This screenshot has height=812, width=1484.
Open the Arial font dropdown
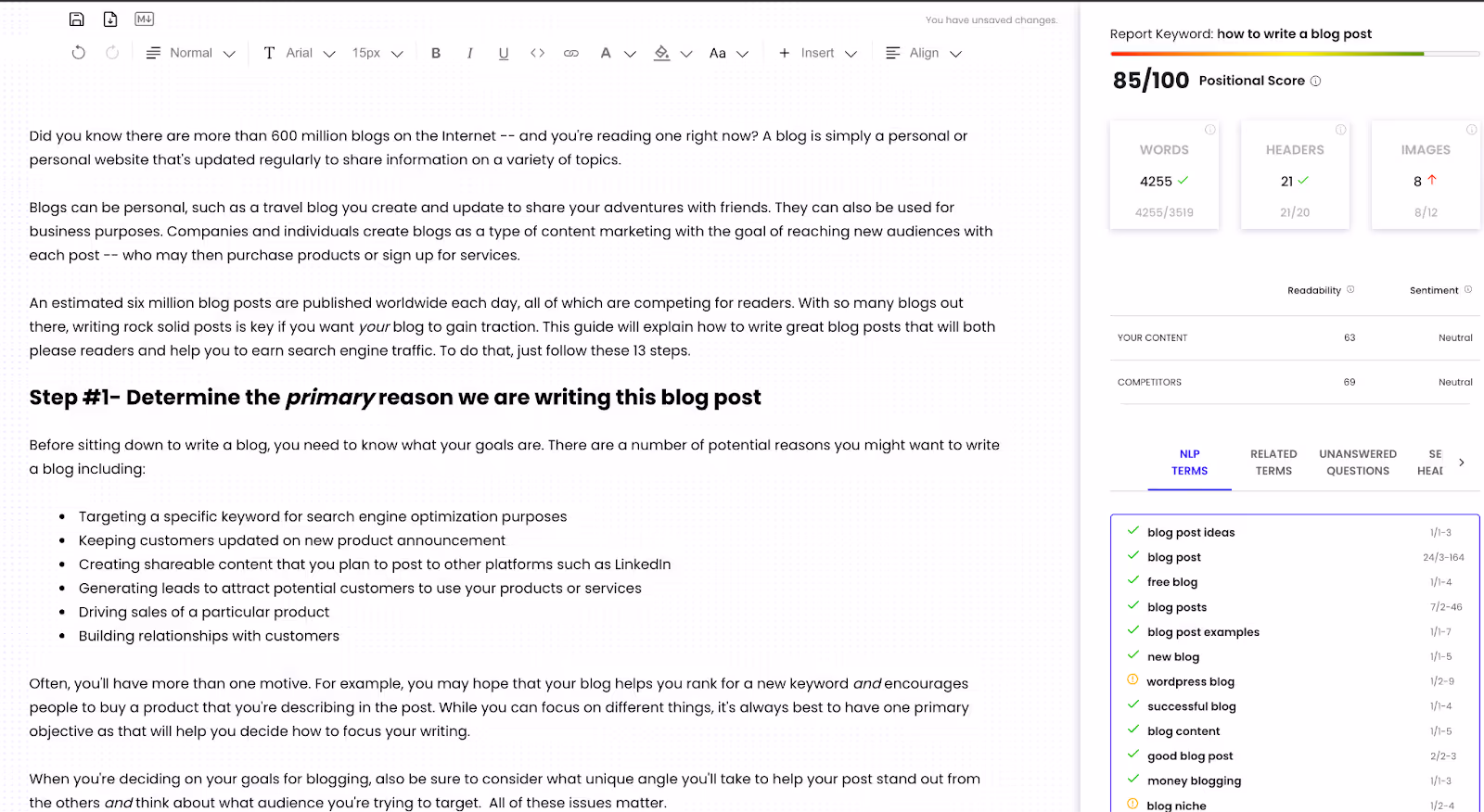pyautogui.click(x=300, y=53)
